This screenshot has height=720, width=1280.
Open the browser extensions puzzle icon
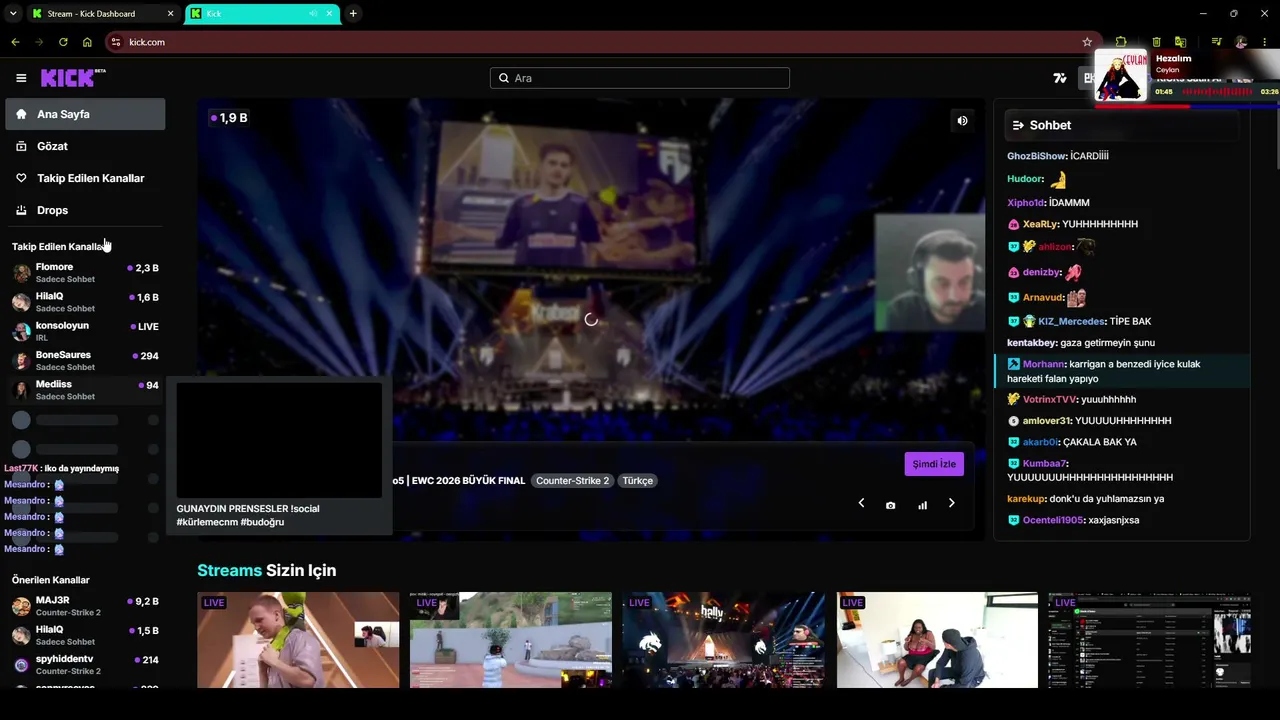click(1121, 42)
